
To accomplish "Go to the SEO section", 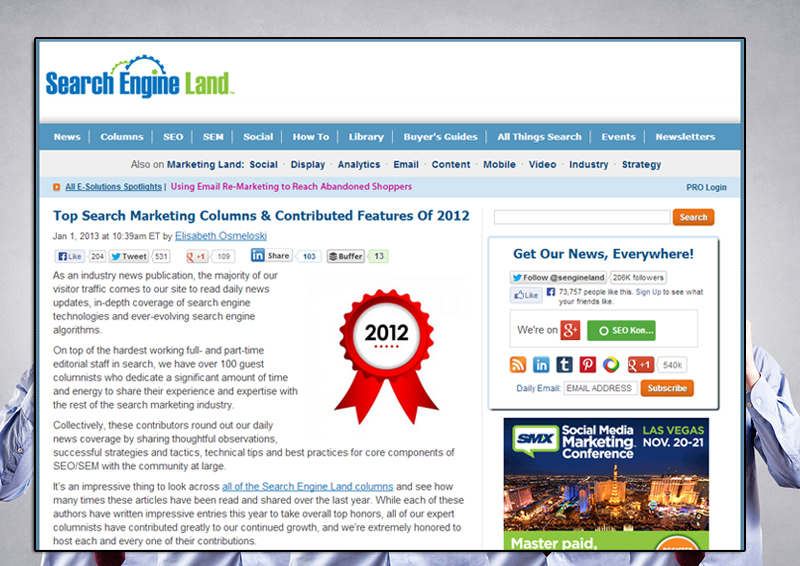I will pyautogui.click(x=173, y=137).
